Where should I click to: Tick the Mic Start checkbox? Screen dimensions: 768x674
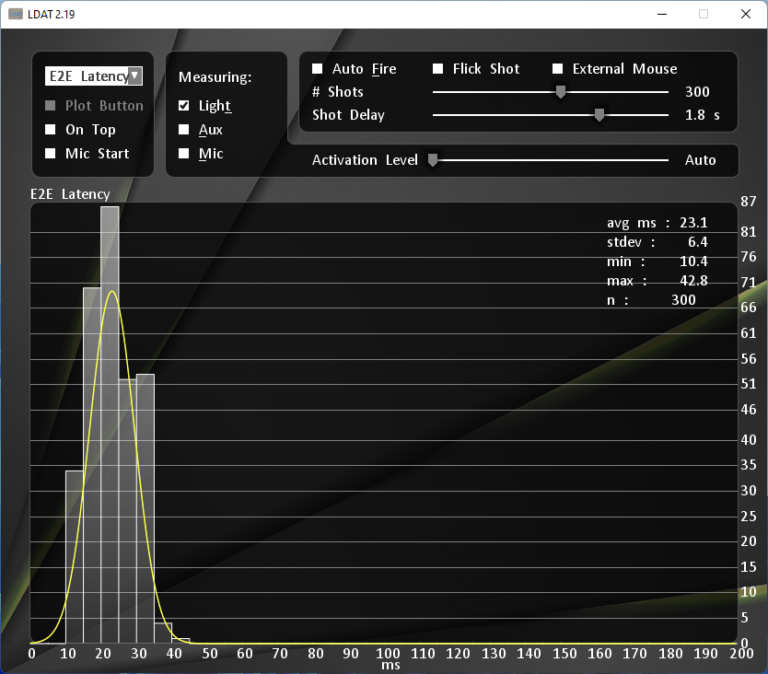tap(51, 154)
